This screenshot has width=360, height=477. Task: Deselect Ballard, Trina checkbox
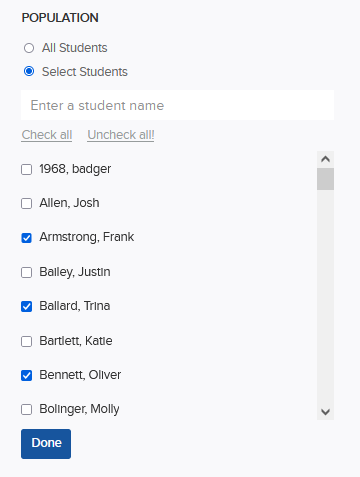pyautogui.click(x=26, y=306)
